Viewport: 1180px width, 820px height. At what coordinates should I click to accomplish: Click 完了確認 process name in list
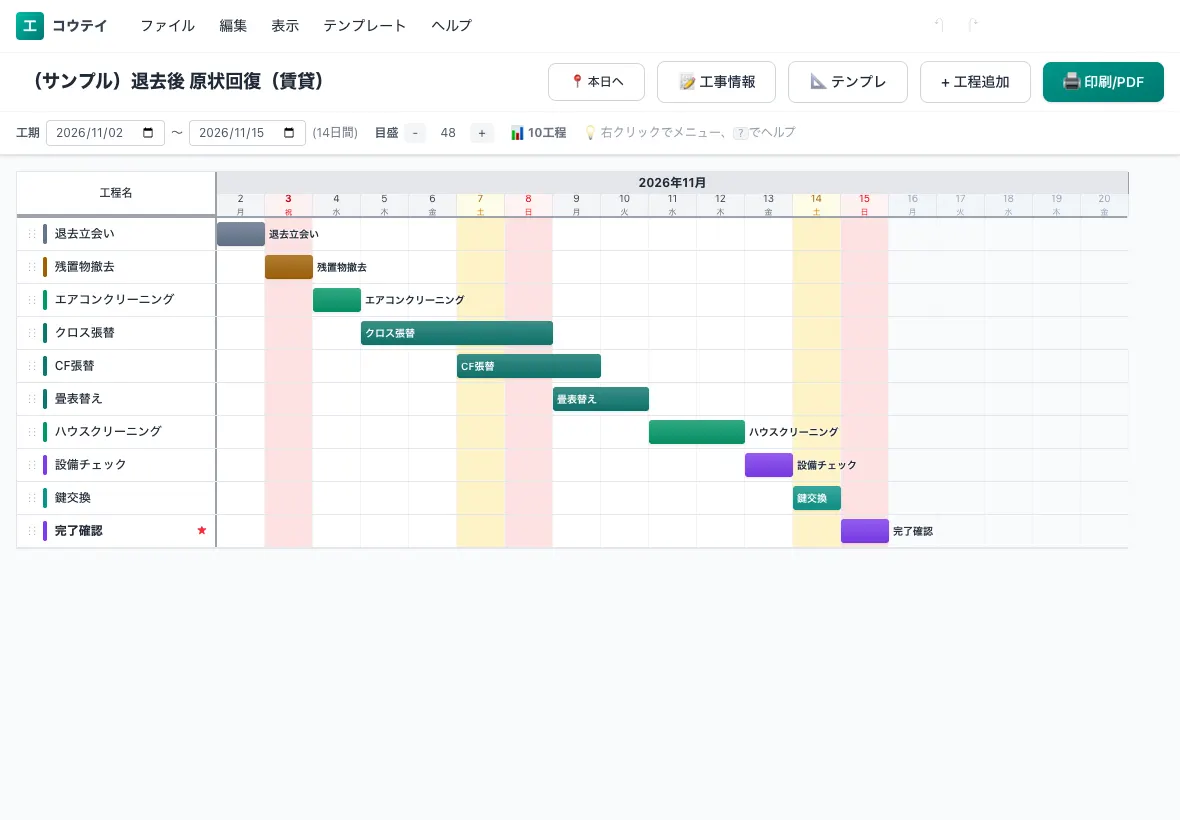(78, 531)
